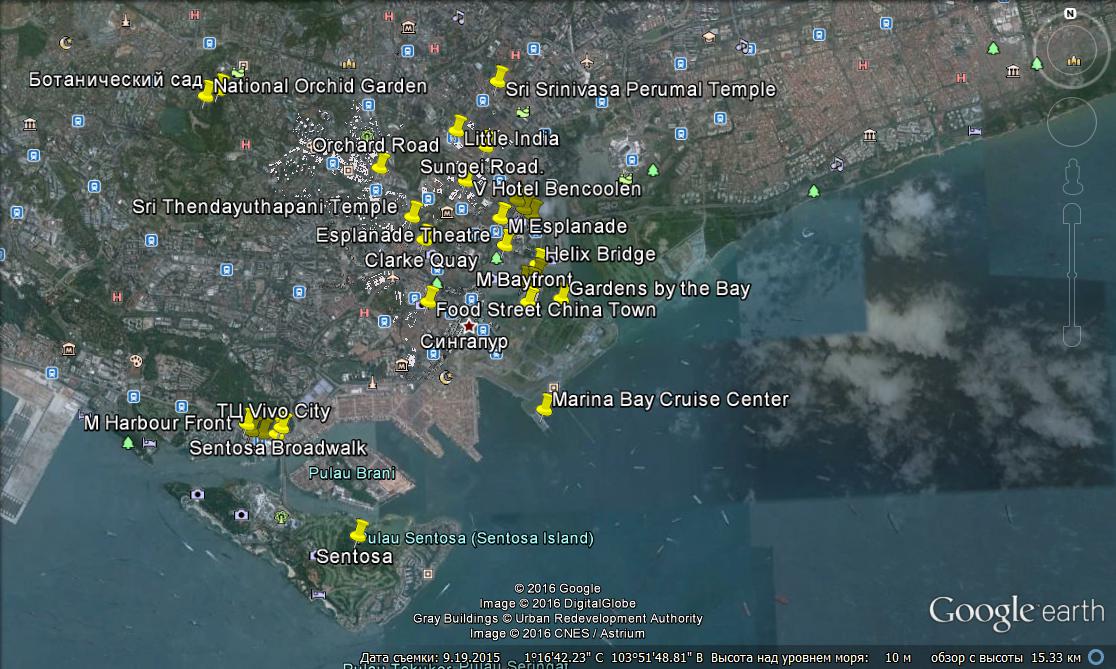Click the red star marking Сингапур
1116x669 pixels.
(469, 325)
